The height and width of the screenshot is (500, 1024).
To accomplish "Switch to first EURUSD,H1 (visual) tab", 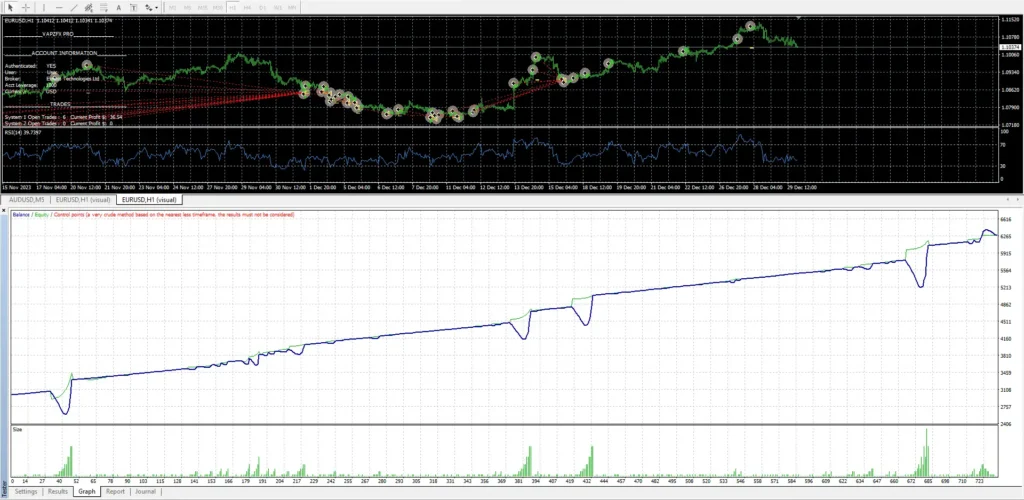I will point(85,199).
